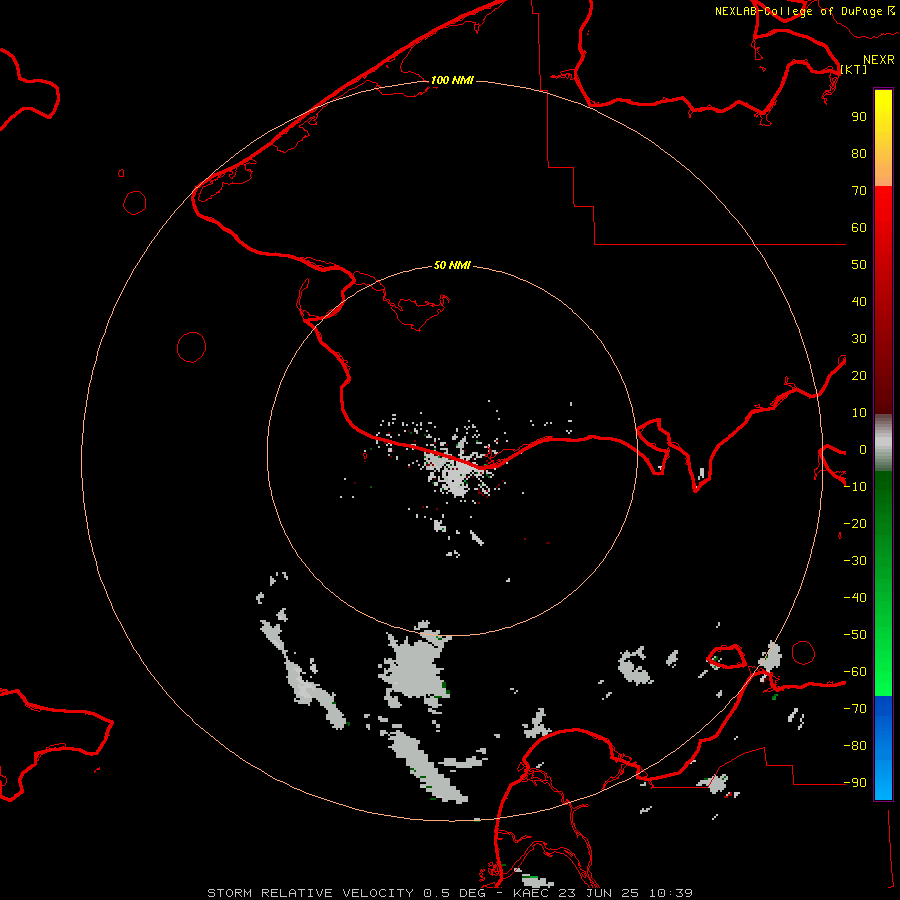Select the positive "10" knot scale label
This screenshot has height=900, width=900.
[x=859, y=413]
